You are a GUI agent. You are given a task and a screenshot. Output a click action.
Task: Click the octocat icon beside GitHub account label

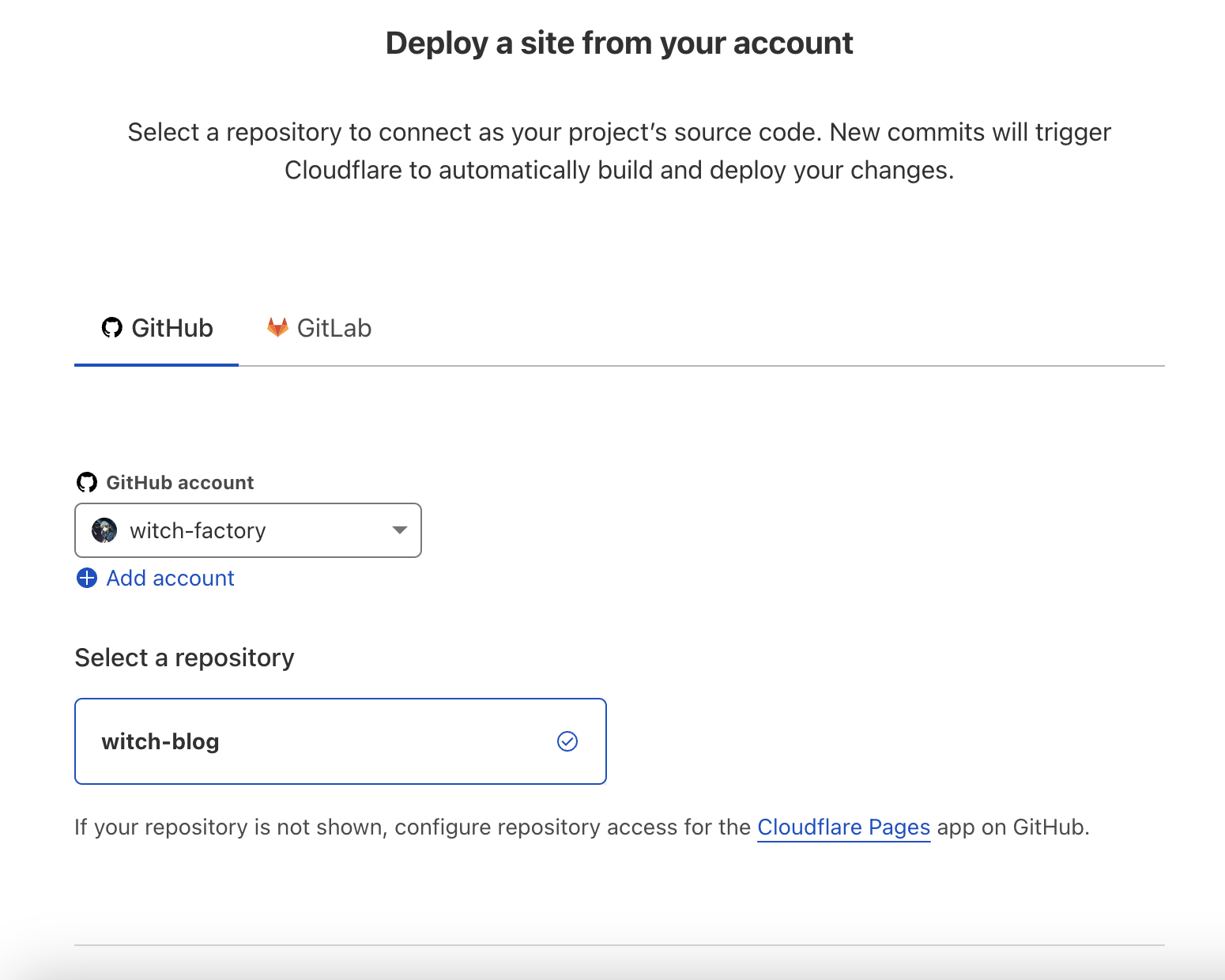tap(87, 482)
